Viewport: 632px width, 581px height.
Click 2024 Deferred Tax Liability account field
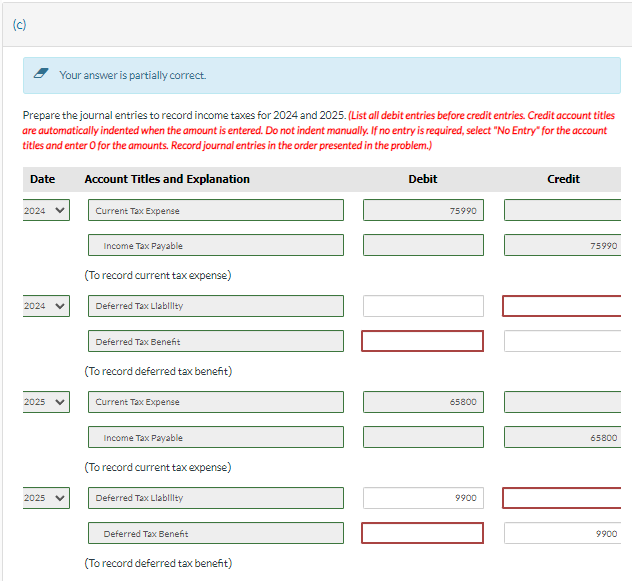tap(216, 306)
